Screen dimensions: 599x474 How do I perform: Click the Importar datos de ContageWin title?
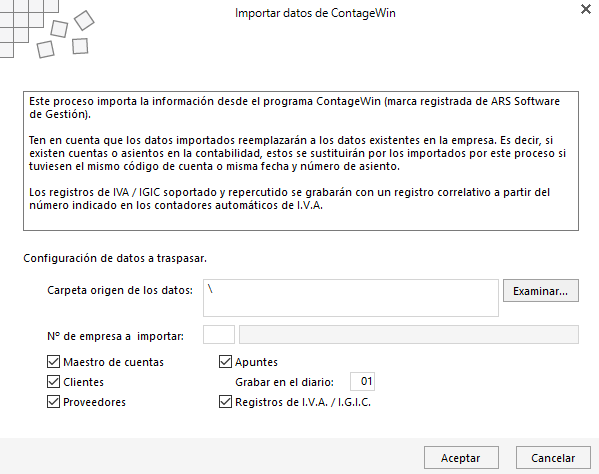tap(315, 13)
